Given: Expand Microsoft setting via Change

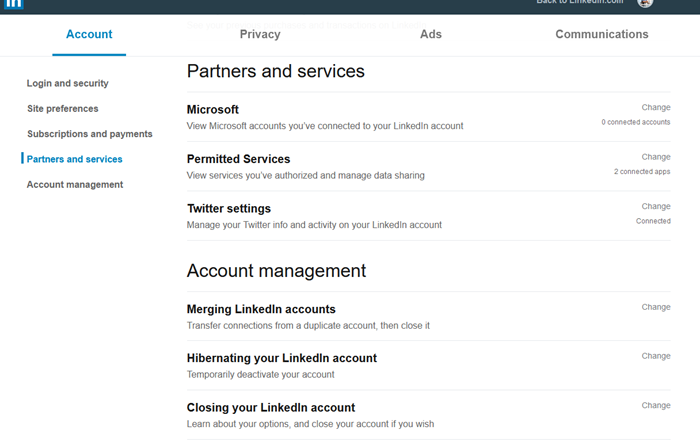Looking at the screenshot, I should [x=656, y=107].
